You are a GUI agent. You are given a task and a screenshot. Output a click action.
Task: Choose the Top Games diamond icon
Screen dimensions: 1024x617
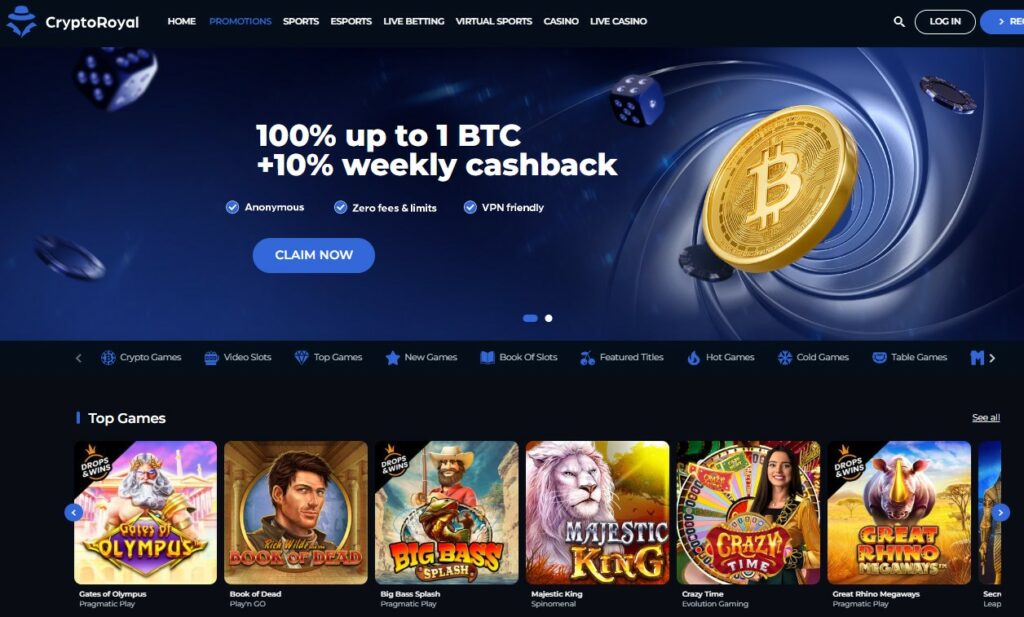coord(301,358)
